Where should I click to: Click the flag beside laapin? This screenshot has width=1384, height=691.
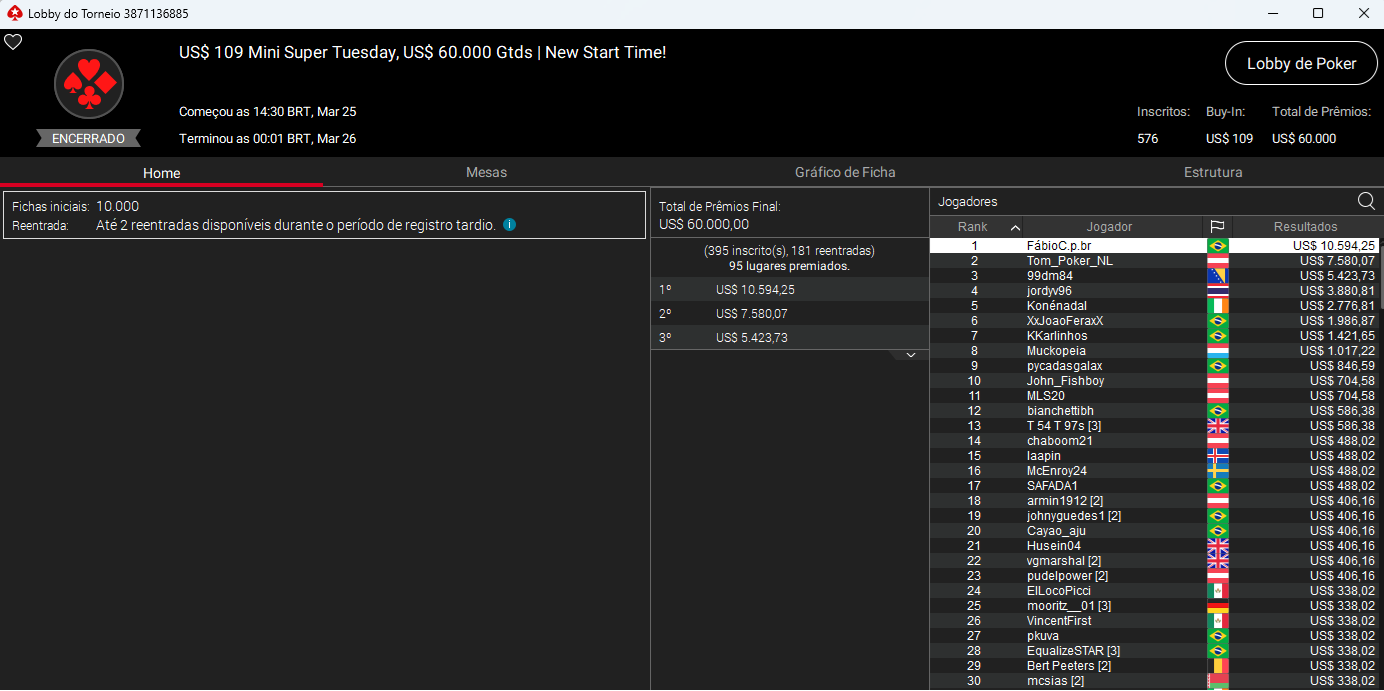(x=1218, y=456)
